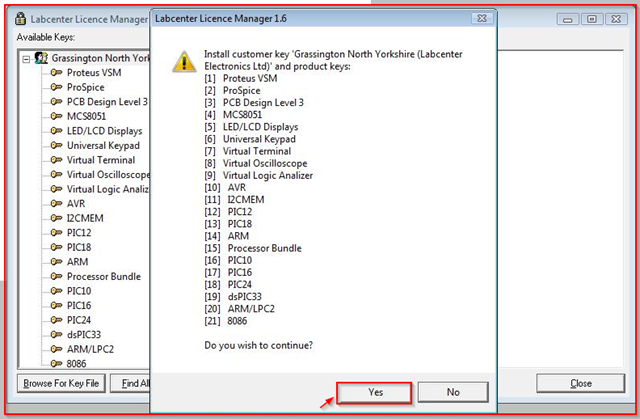This screenshot has width=640, height=419.
Task: Select PIC24 key icon in tree
Action: pyautogui.click(x=56, y=320)
